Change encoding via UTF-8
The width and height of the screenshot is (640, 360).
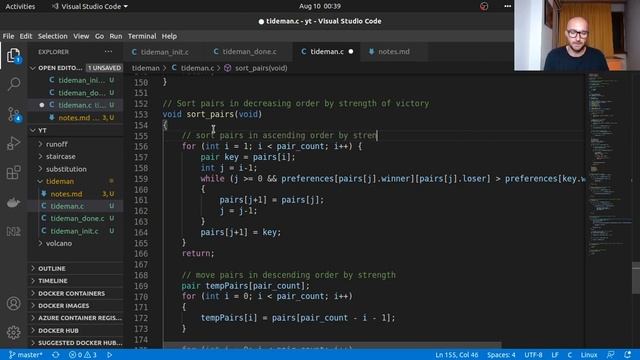tap(533, 355)
